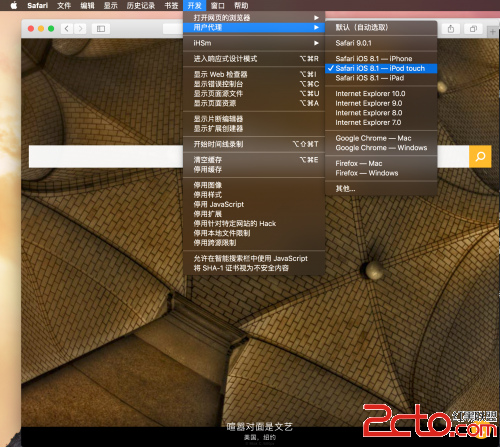The width and height of the screenshot is (500, 447).
Task: Open the 显示 menu
Action: 111,5
